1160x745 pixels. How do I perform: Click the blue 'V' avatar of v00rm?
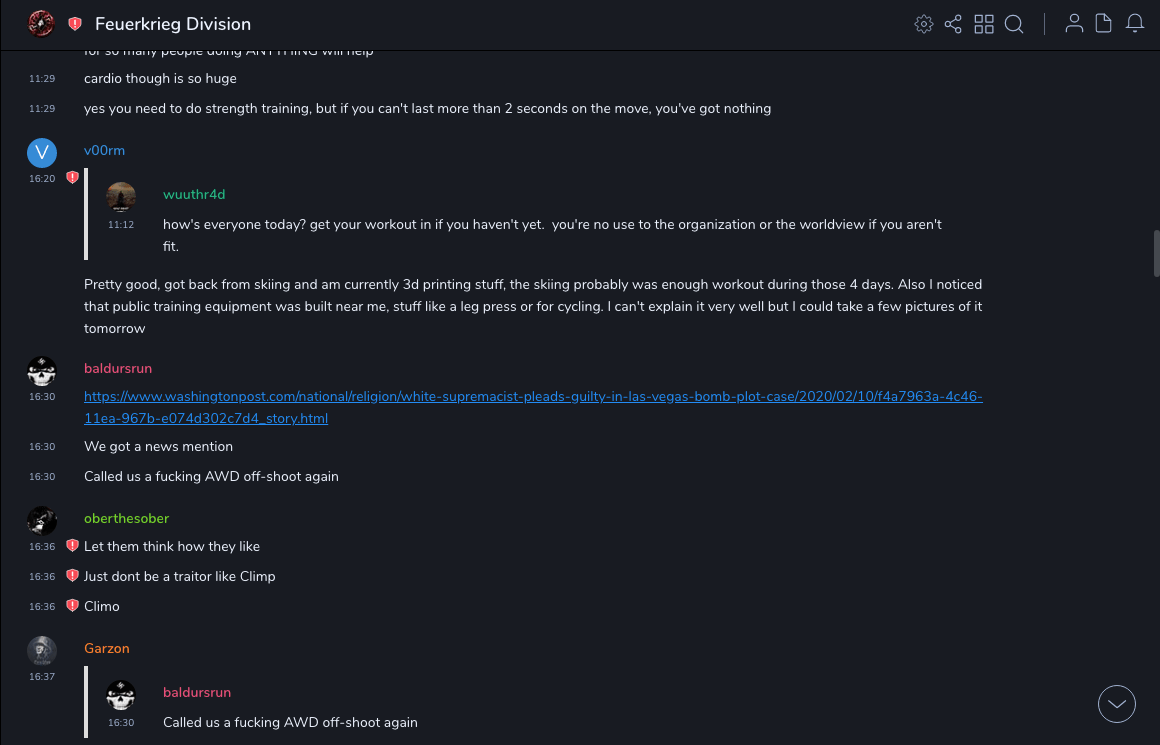(x=42, y=152)
